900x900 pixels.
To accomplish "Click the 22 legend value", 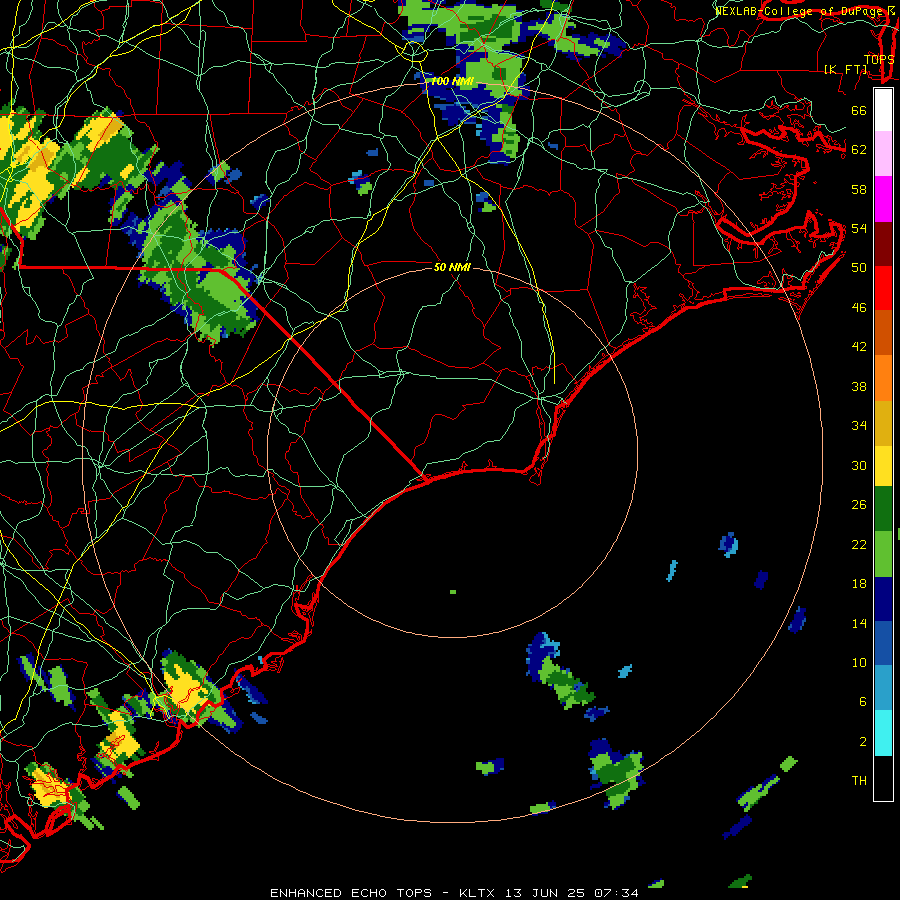I will click(859, 544).
